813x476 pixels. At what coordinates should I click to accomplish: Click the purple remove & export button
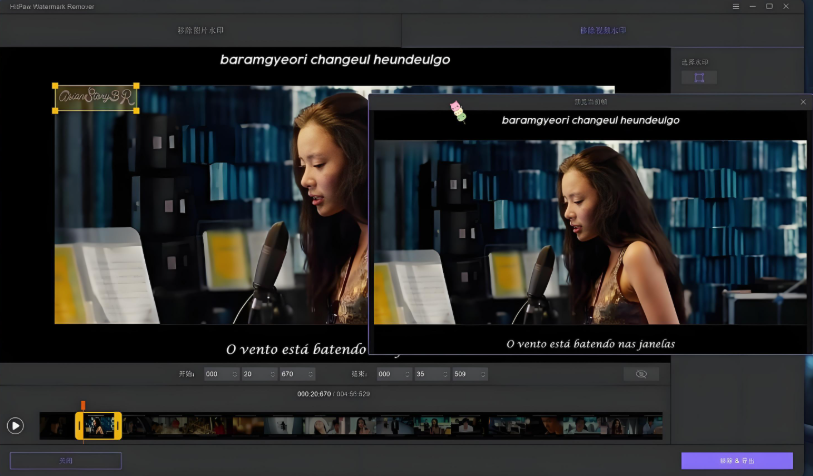[x=736, y=461]
